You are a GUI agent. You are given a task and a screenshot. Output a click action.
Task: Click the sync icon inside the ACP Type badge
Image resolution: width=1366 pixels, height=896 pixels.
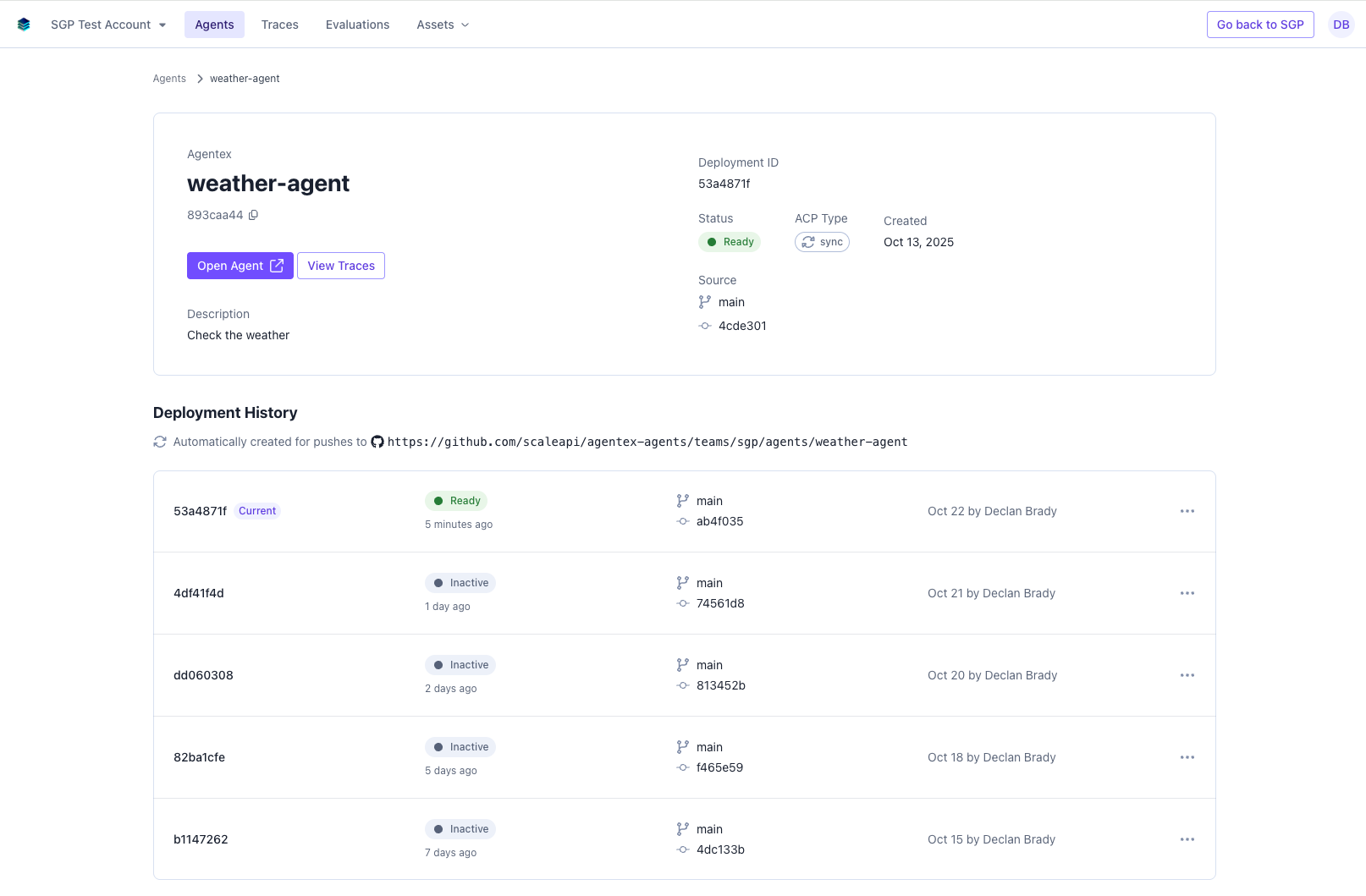tap(807, 241)
